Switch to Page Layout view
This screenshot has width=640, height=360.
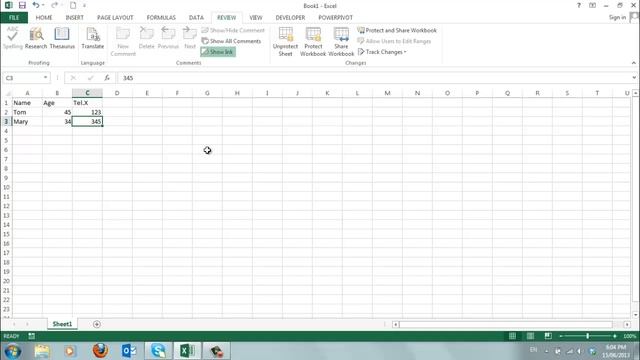pyautogui.click(x=530, y=336)
